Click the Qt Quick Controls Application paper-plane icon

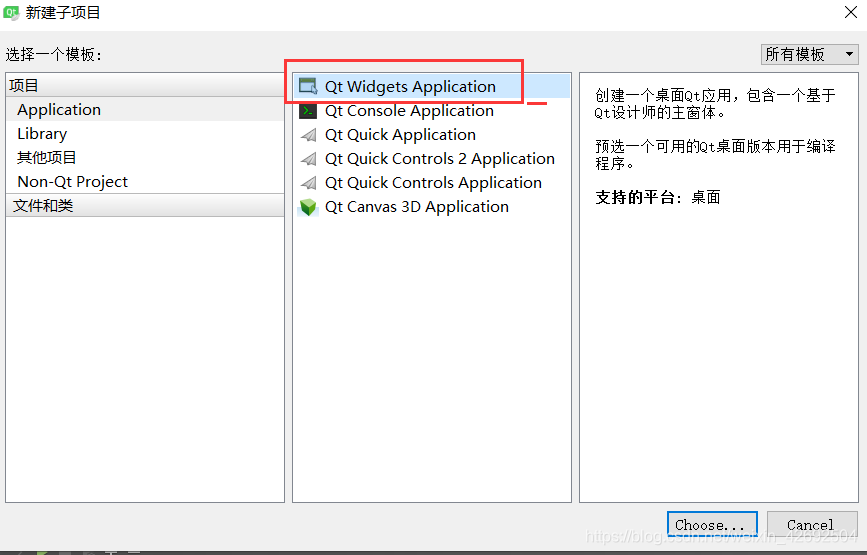(308, 183)
